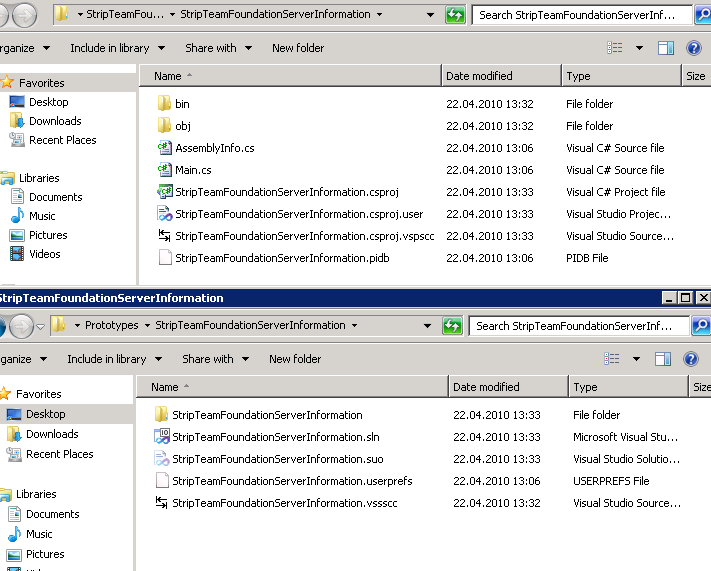Open address history dropdown in top window
711x571 pixels.
click(430, 15)
